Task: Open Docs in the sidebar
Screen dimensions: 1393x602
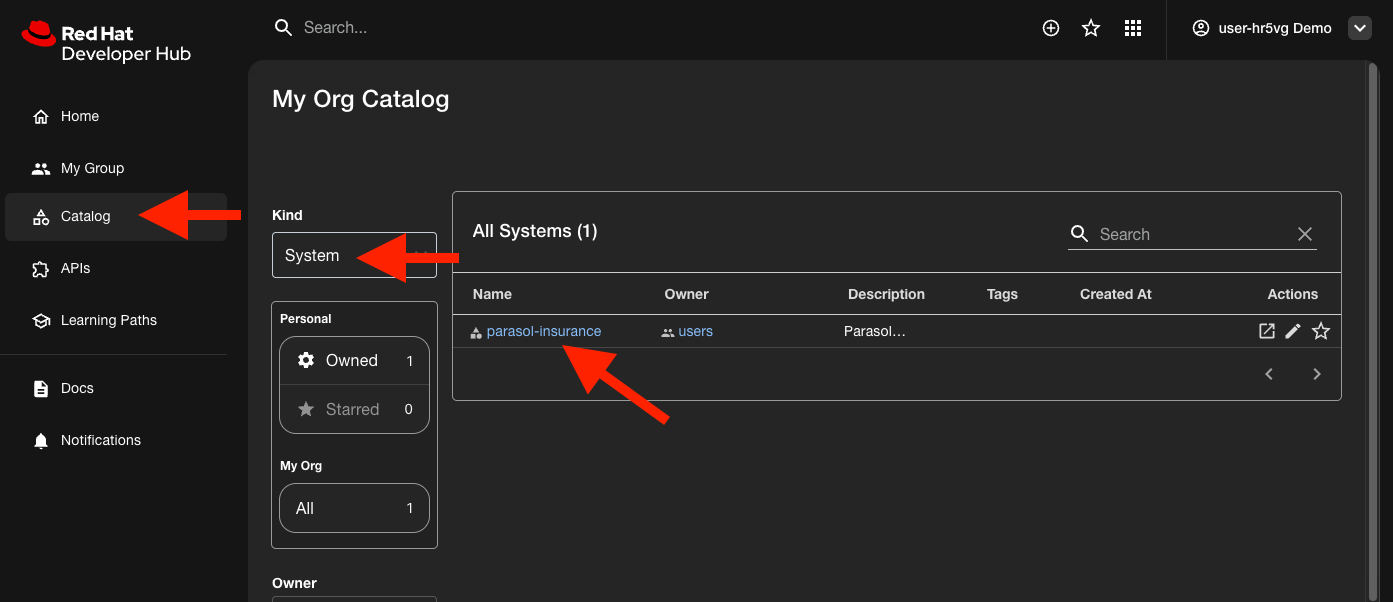Action: [116, 388]
